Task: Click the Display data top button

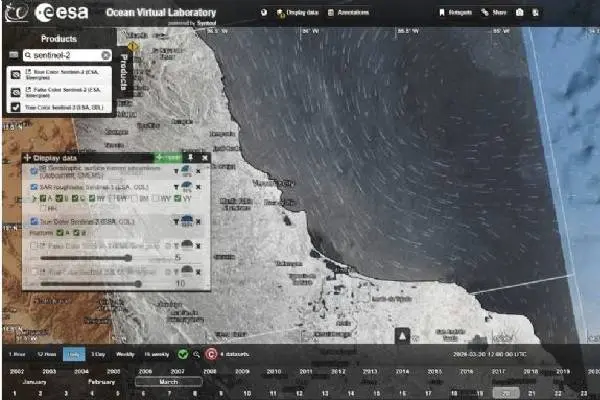Action: (298, 13)
